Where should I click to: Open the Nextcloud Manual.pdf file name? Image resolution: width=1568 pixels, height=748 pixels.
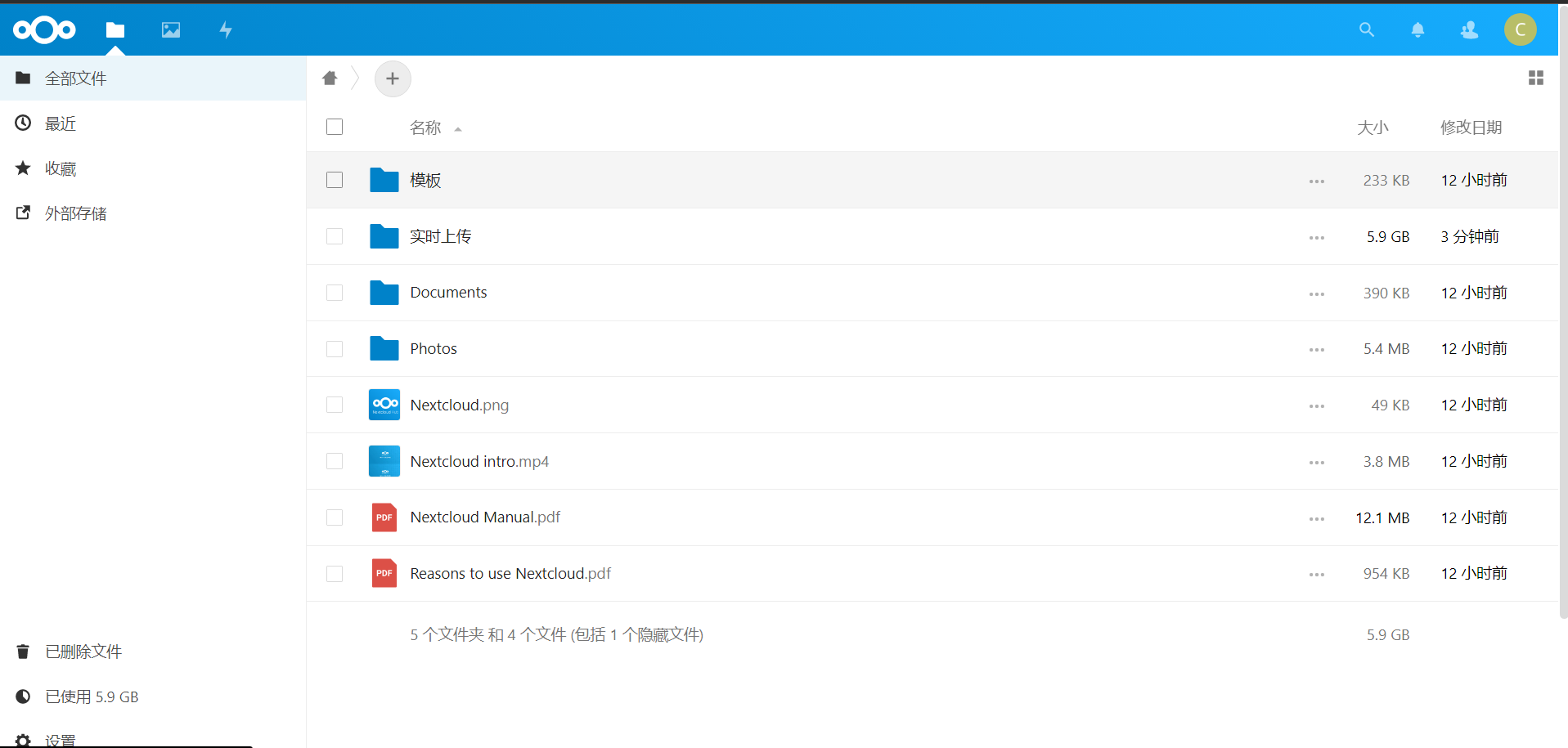485,517
